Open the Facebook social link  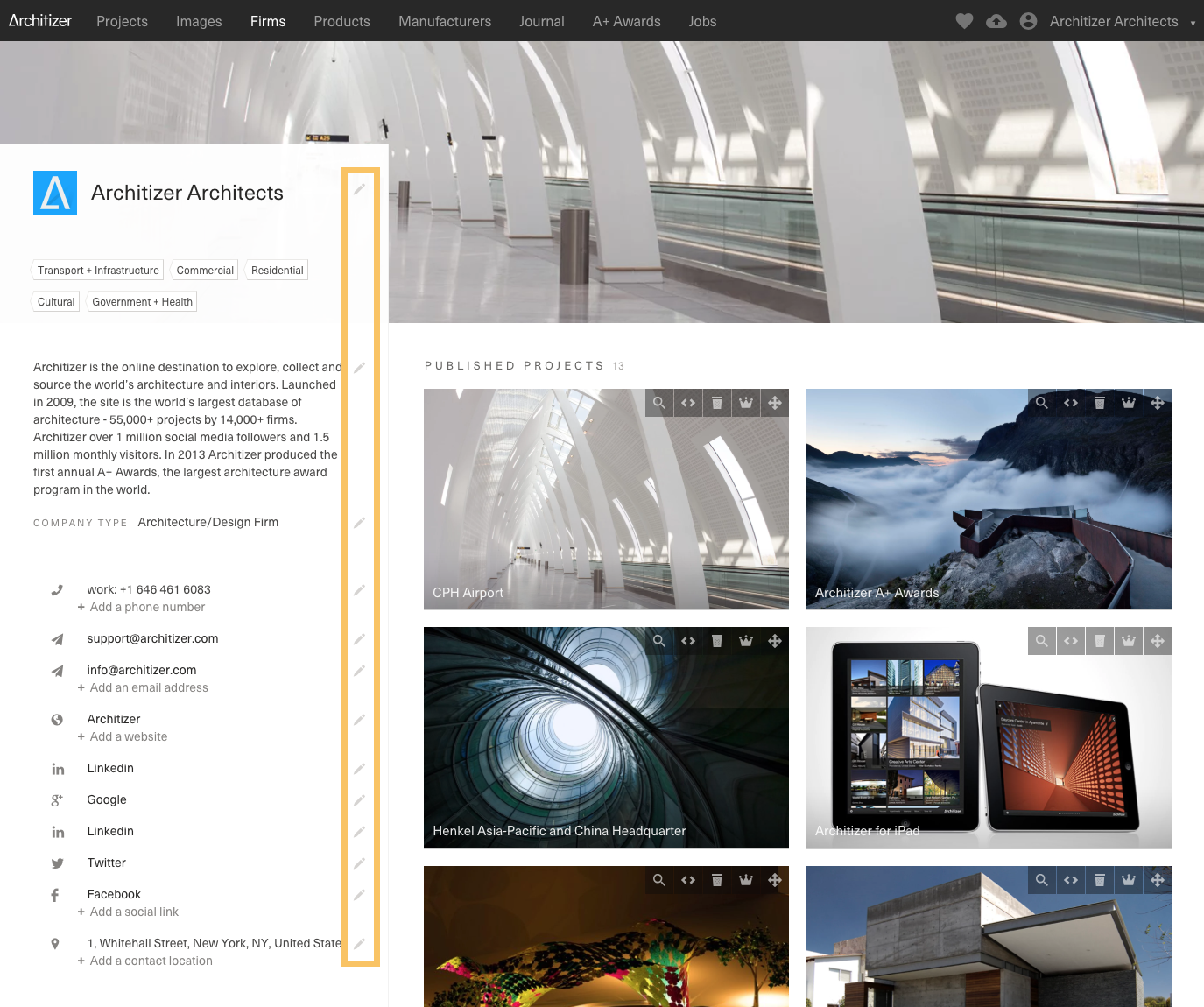pos(114,895)
